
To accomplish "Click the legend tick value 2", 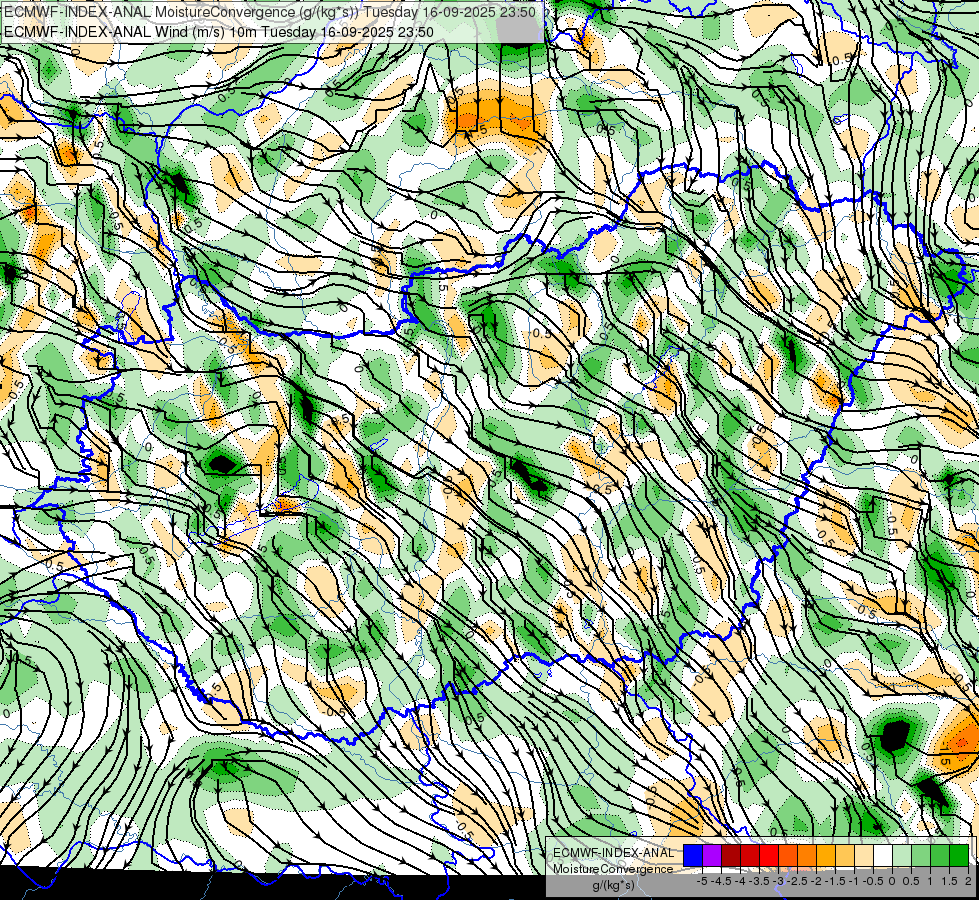I will coord(968,881).
